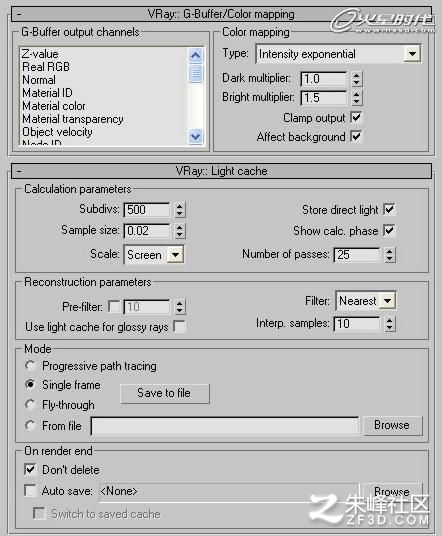
Task: Click the Subdivs spinner arrows
Action: click(x=179, y=210)
